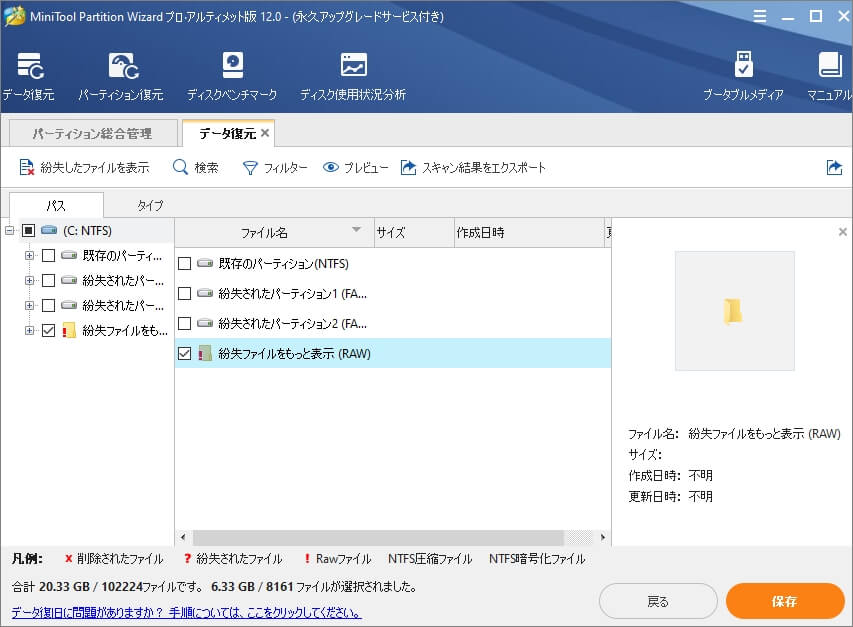Click the 戻る button
This screenshot has height=627, width=853.
tap(658, 601)
